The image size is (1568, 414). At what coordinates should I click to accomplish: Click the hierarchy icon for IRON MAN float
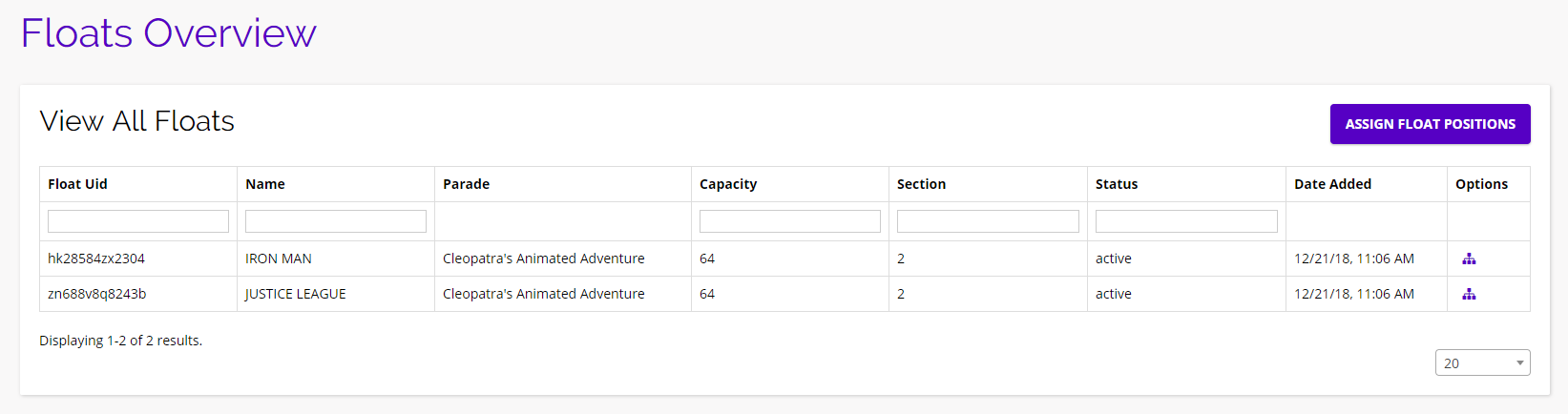pyautogui.click(x=1469, y=259)
